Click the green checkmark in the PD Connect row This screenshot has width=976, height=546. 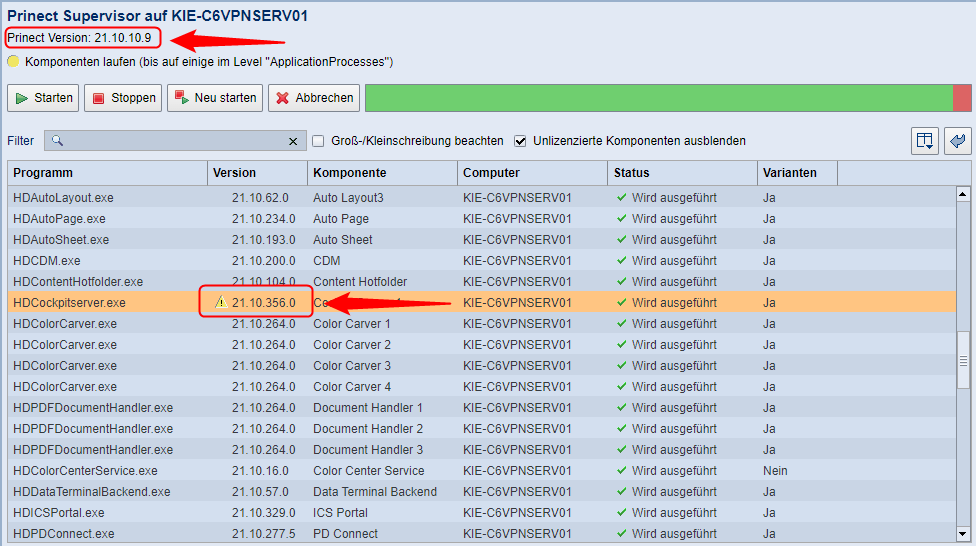coord(621,534)
